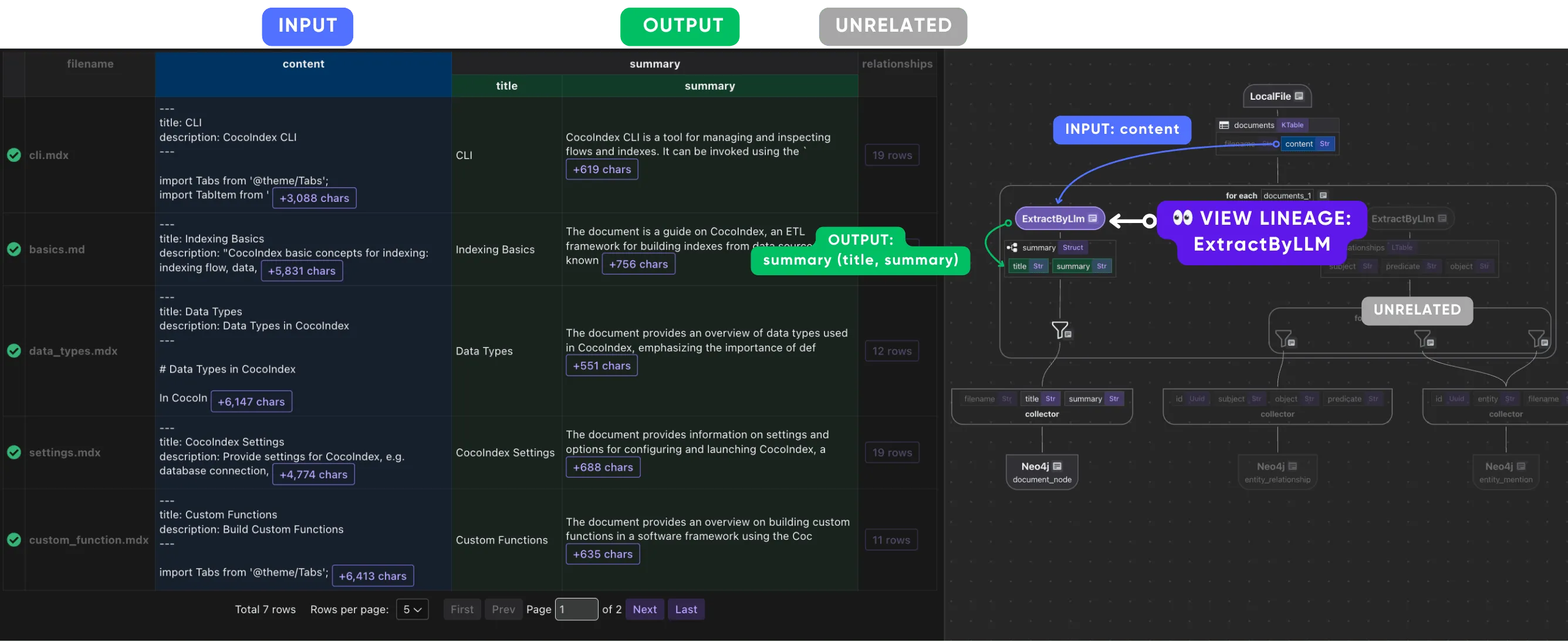Click the green check icon next to settings.mdx
Viewport: 1568px width, 642px height.
click(x=14, y=453)
